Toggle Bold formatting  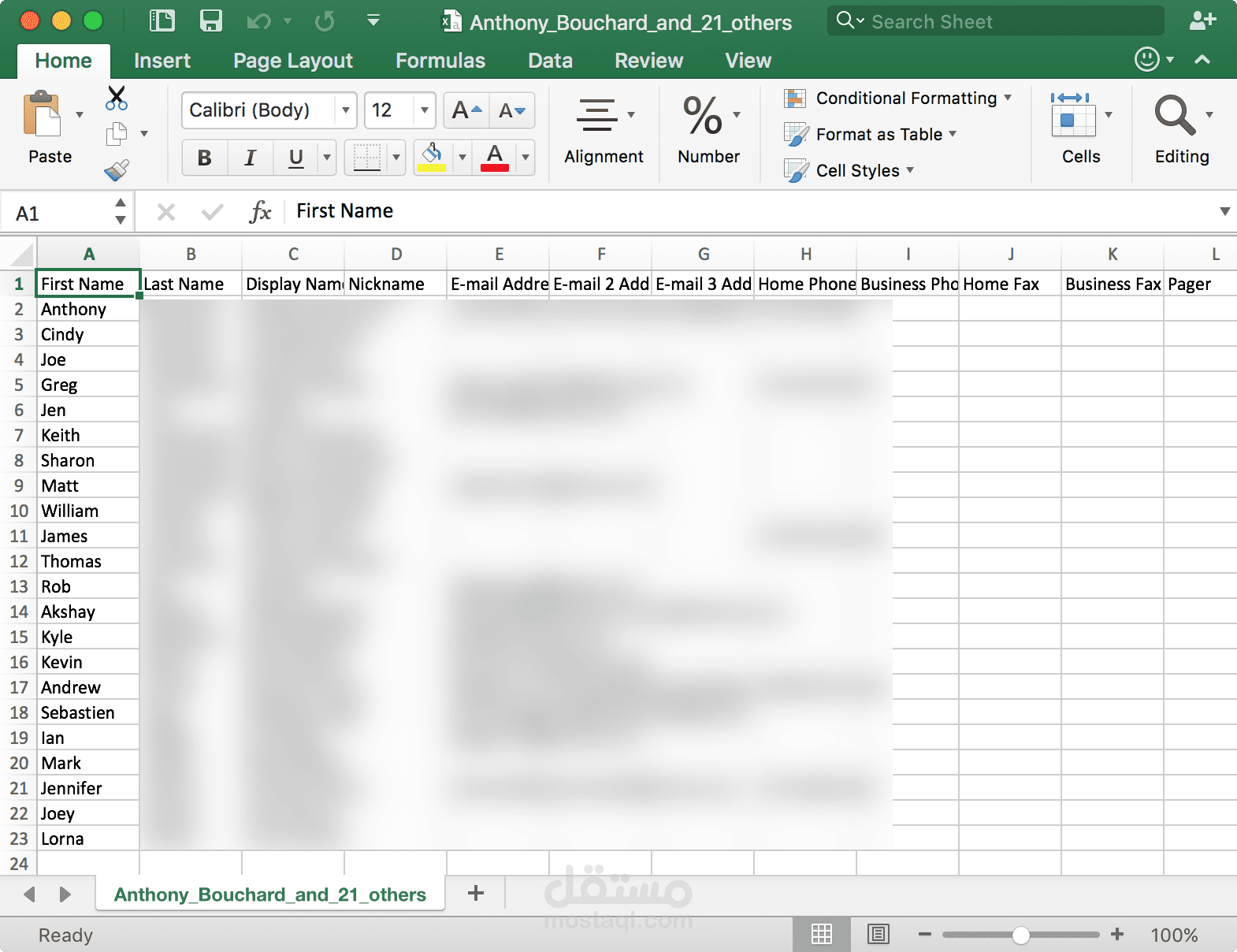[x=205, y=158]
